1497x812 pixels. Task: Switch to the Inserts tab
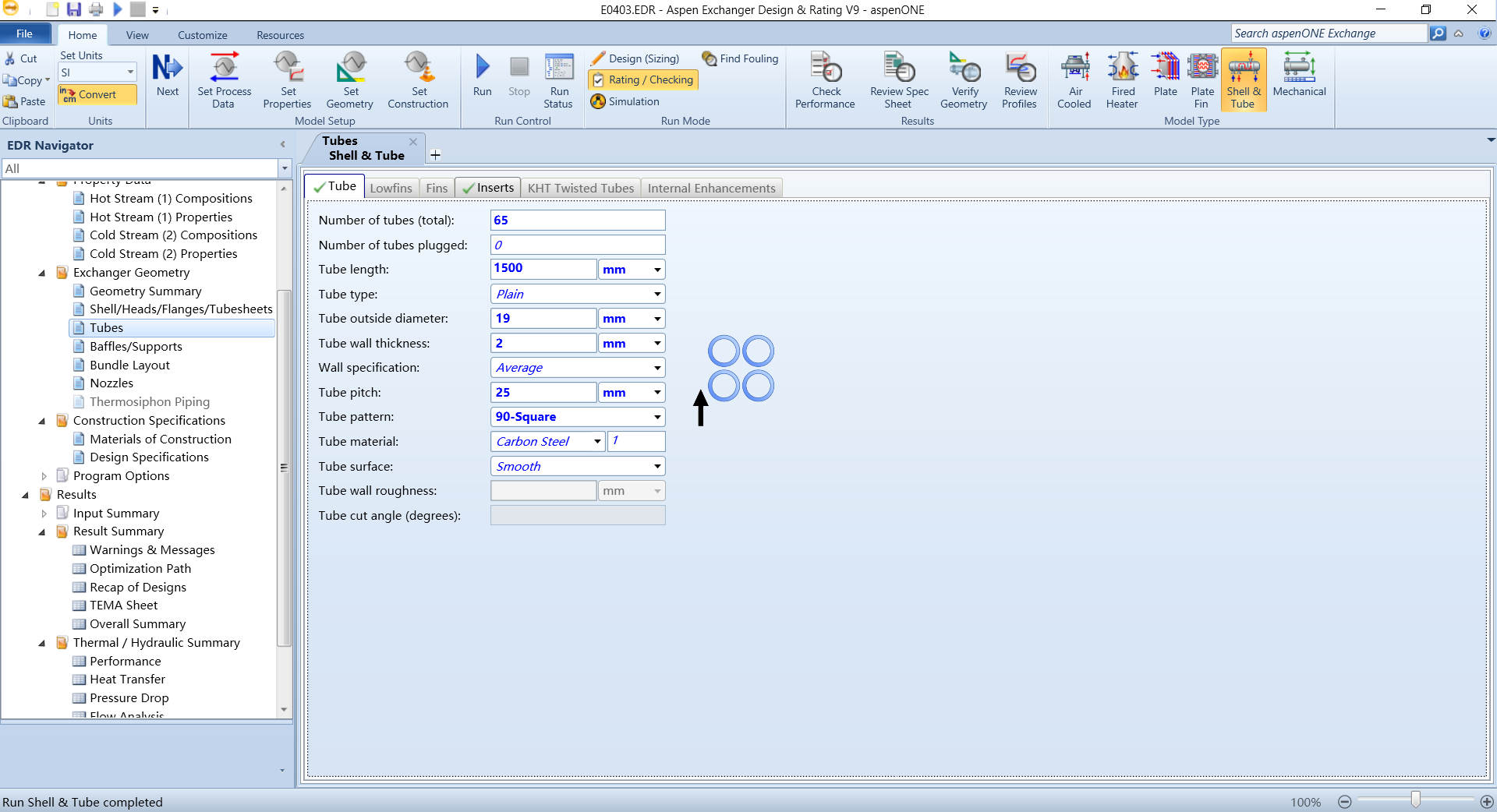(x=488, y=188)
